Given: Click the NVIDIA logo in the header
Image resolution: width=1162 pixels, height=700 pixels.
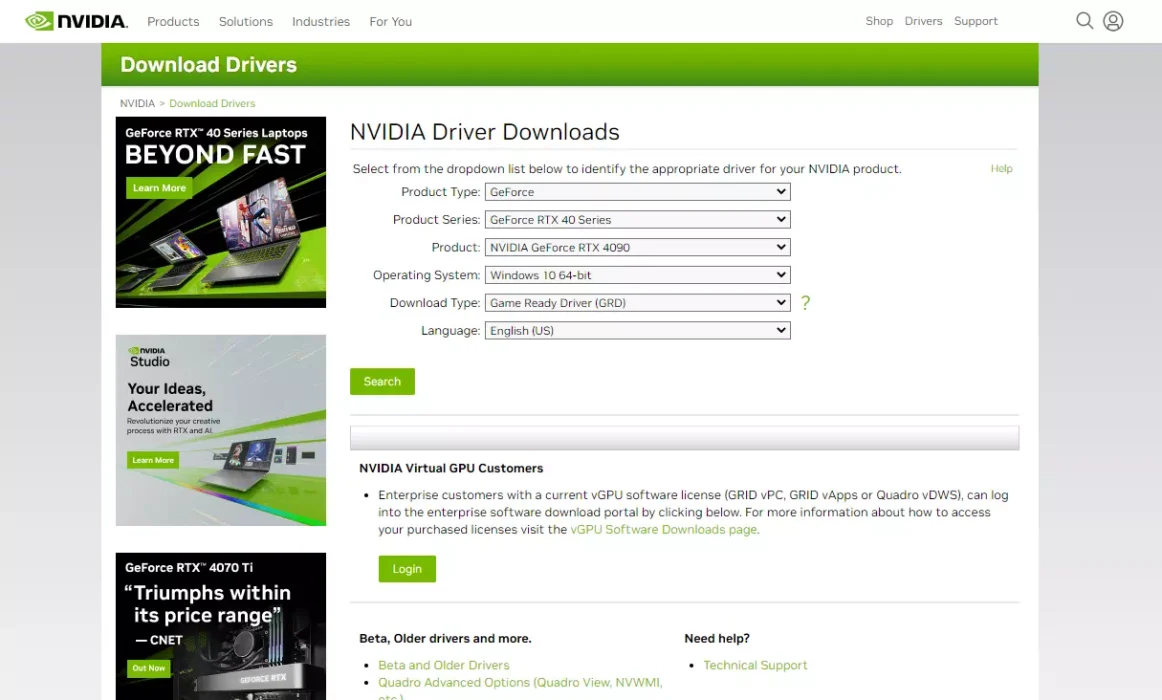Looking at the screenshot, I should click(x=76, y=21).
